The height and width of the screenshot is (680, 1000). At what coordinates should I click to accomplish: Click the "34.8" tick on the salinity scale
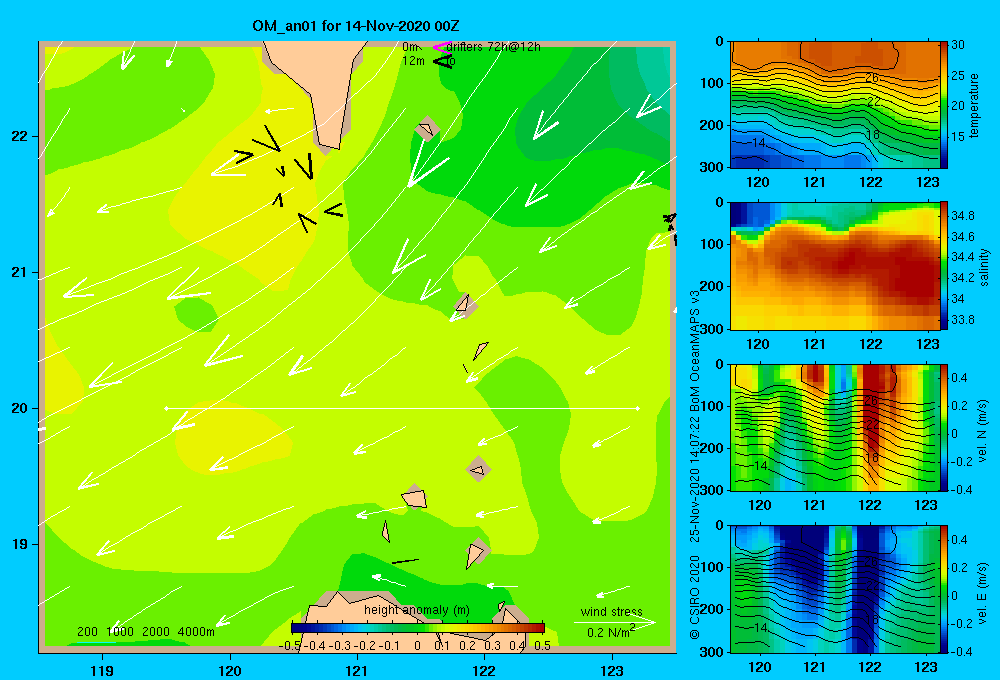tap(962, 216)
